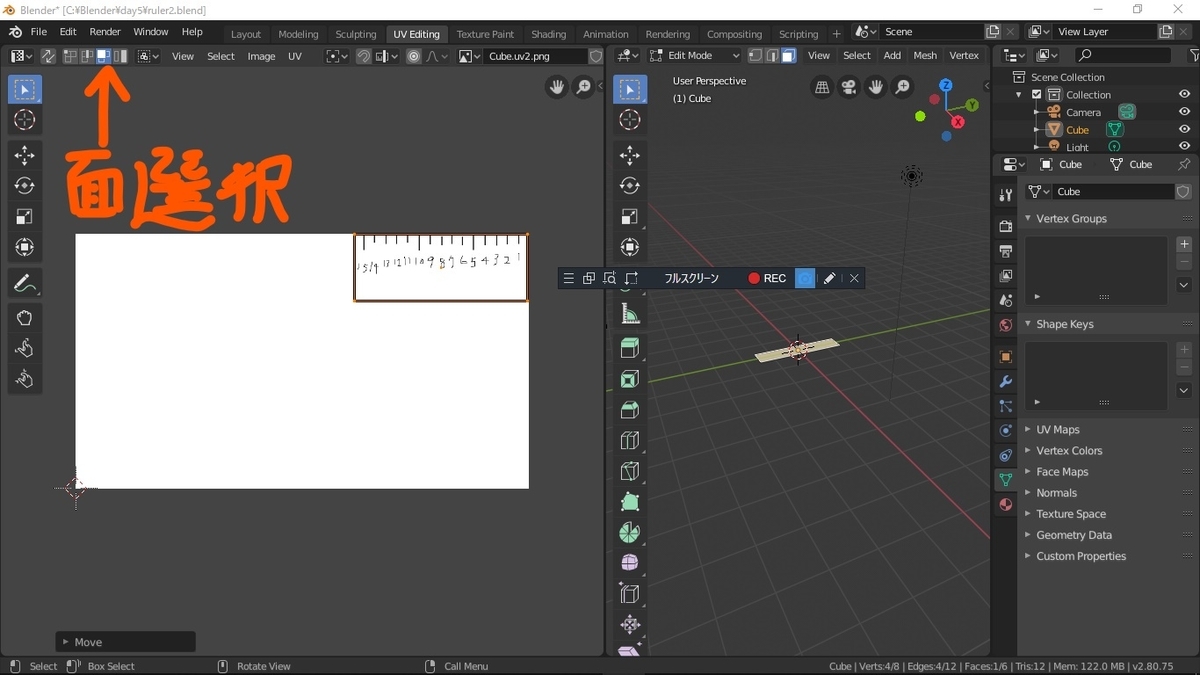The image size is (1200, 675).
Task: Select the Bevel tool
Action: 630,410
